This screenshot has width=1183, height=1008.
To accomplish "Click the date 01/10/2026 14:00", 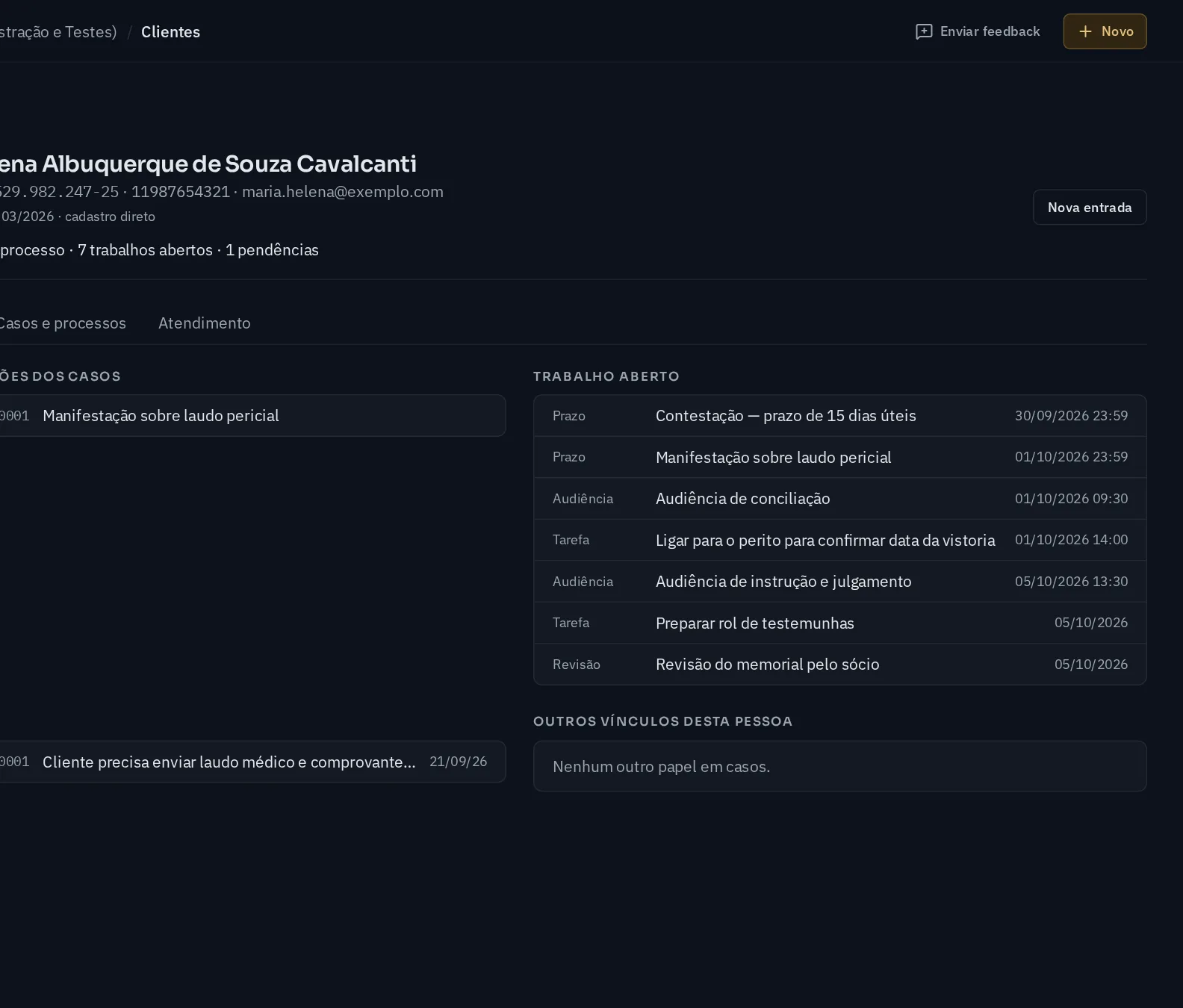I will point(1071,540).
